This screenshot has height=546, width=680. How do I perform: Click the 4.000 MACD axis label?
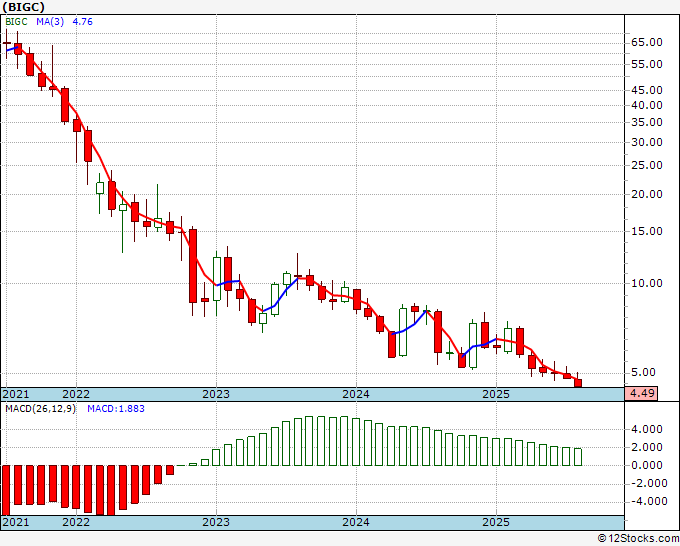pos(647,429)
